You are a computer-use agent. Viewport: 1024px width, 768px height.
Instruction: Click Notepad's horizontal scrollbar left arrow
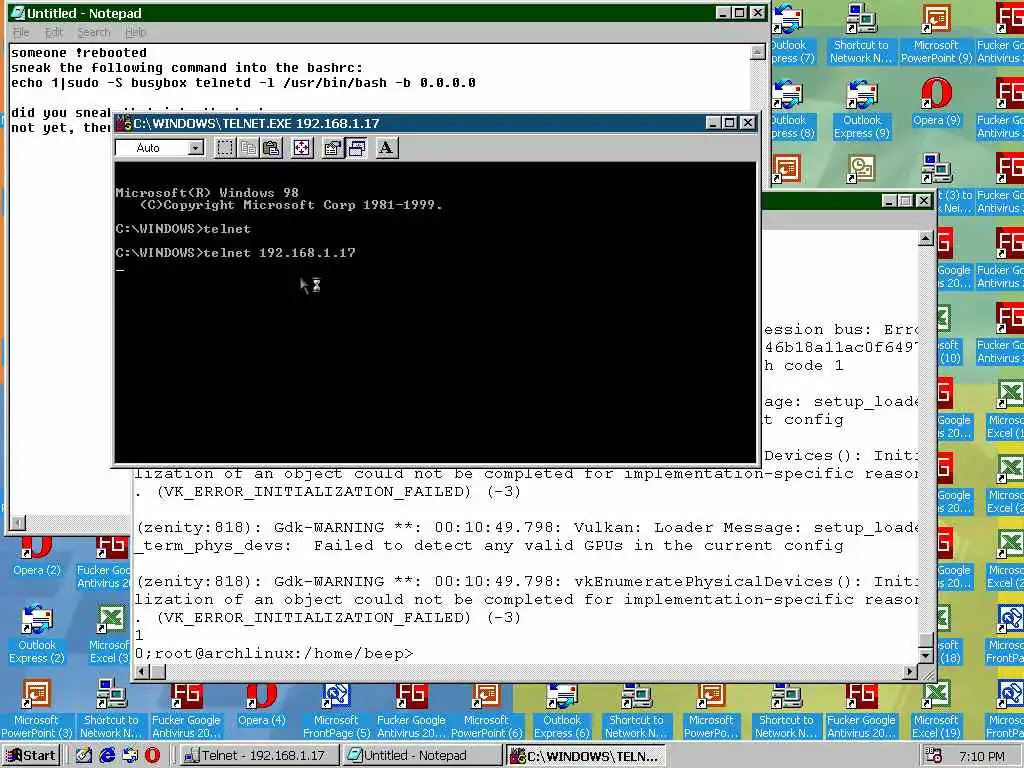(x=18, y=522)
